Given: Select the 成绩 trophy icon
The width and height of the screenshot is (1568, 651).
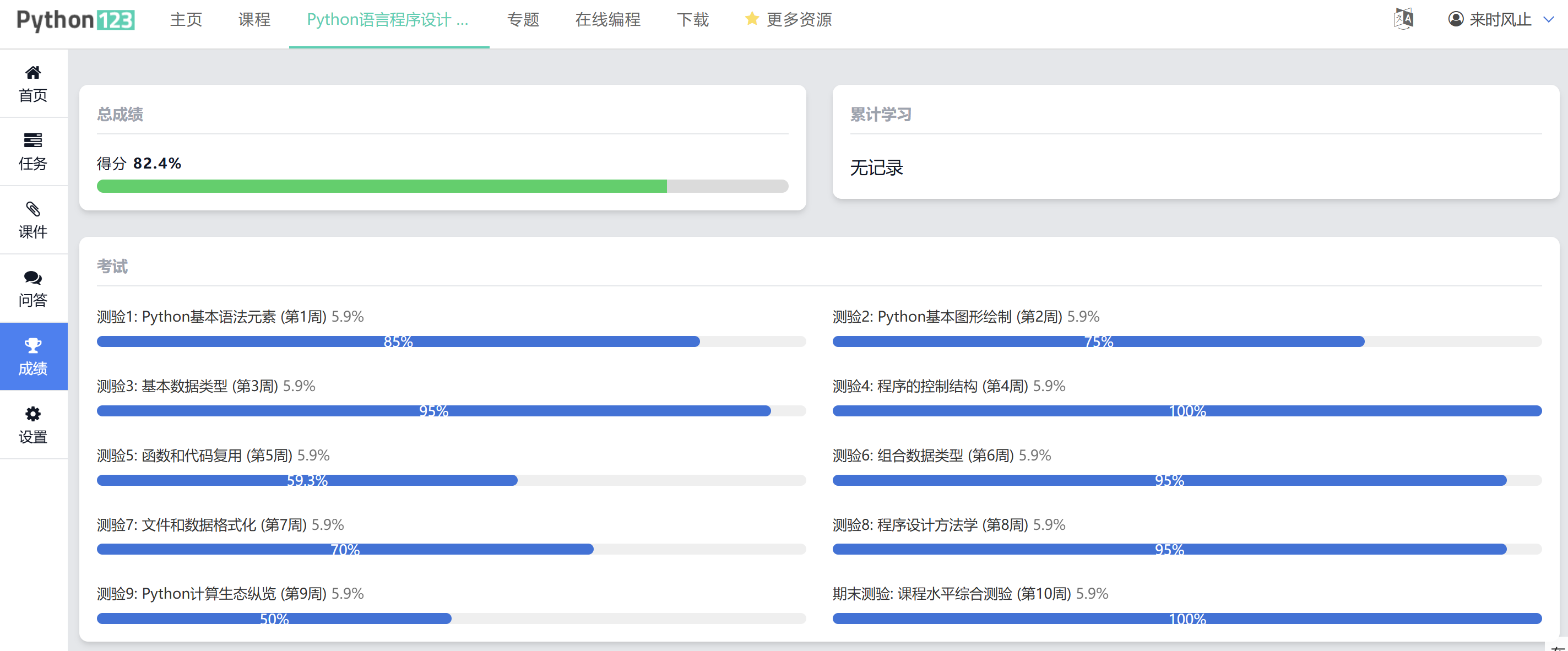Looking at the screenshot, I should point(33,346).
